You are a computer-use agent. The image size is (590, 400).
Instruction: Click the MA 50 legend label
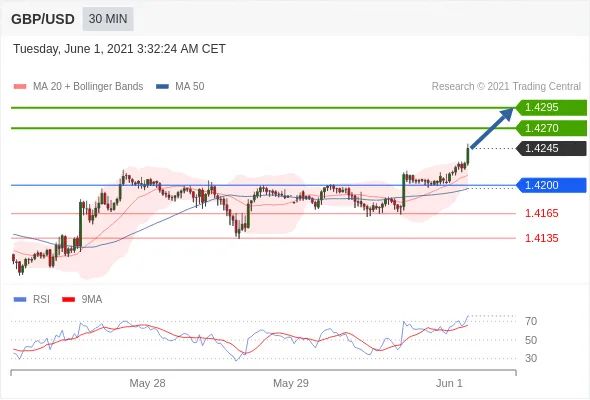pos(190,87)
